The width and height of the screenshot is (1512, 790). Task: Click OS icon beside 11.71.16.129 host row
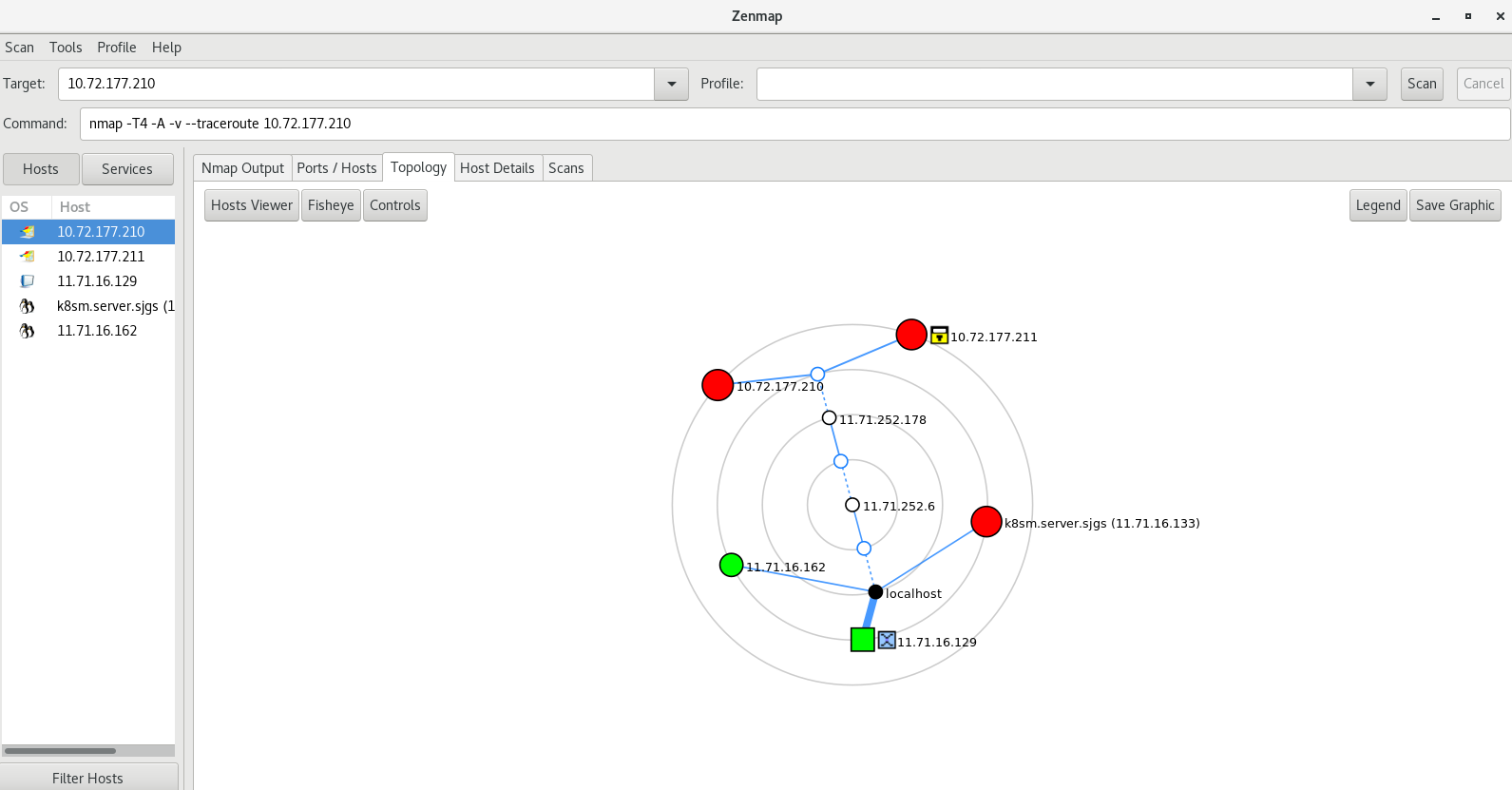point(28,281)
